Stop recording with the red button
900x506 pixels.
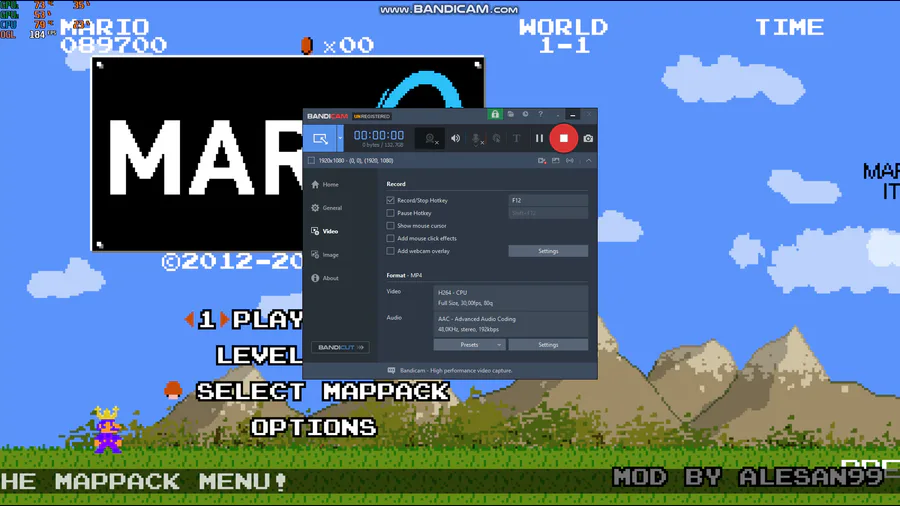564,138
